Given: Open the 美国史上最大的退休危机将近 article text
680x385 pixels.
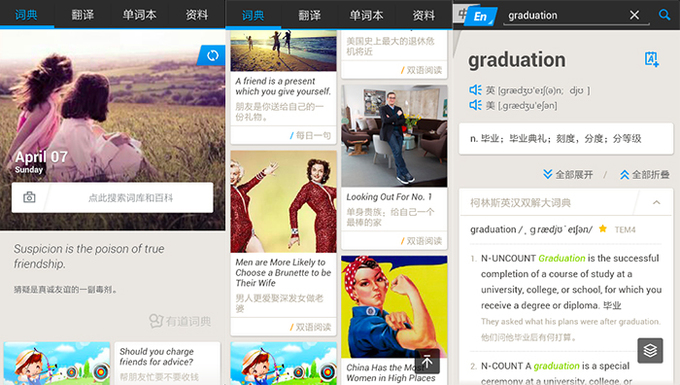Looking at the screenshot, I should [x=390, y=46].
